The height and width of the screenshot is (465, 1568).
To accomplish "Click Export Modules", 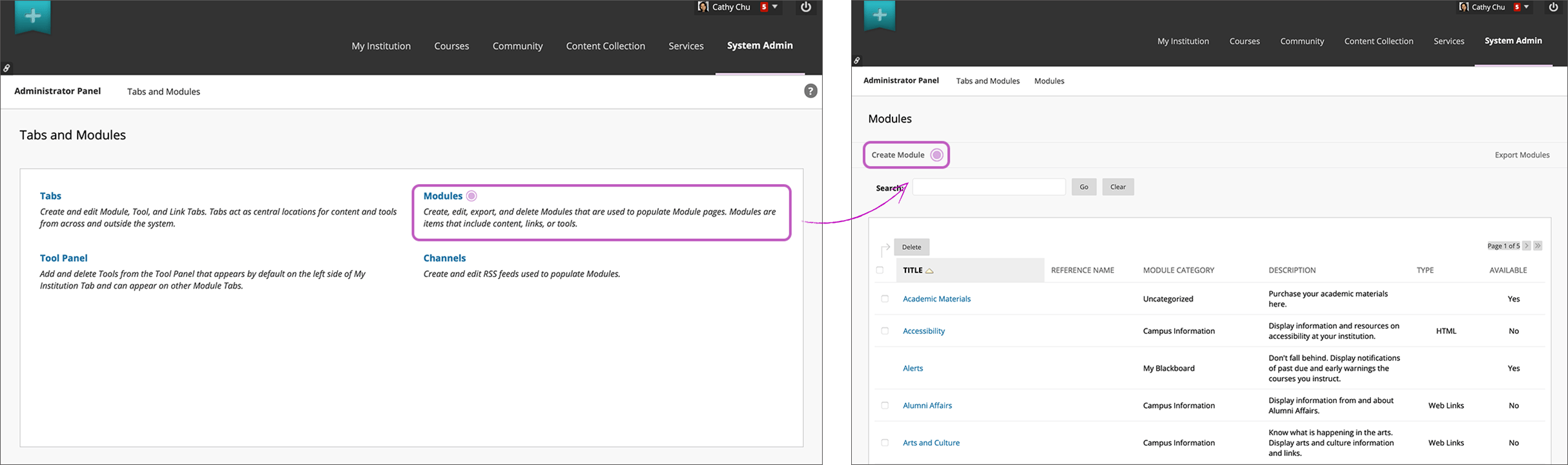I will (1522, 155).
